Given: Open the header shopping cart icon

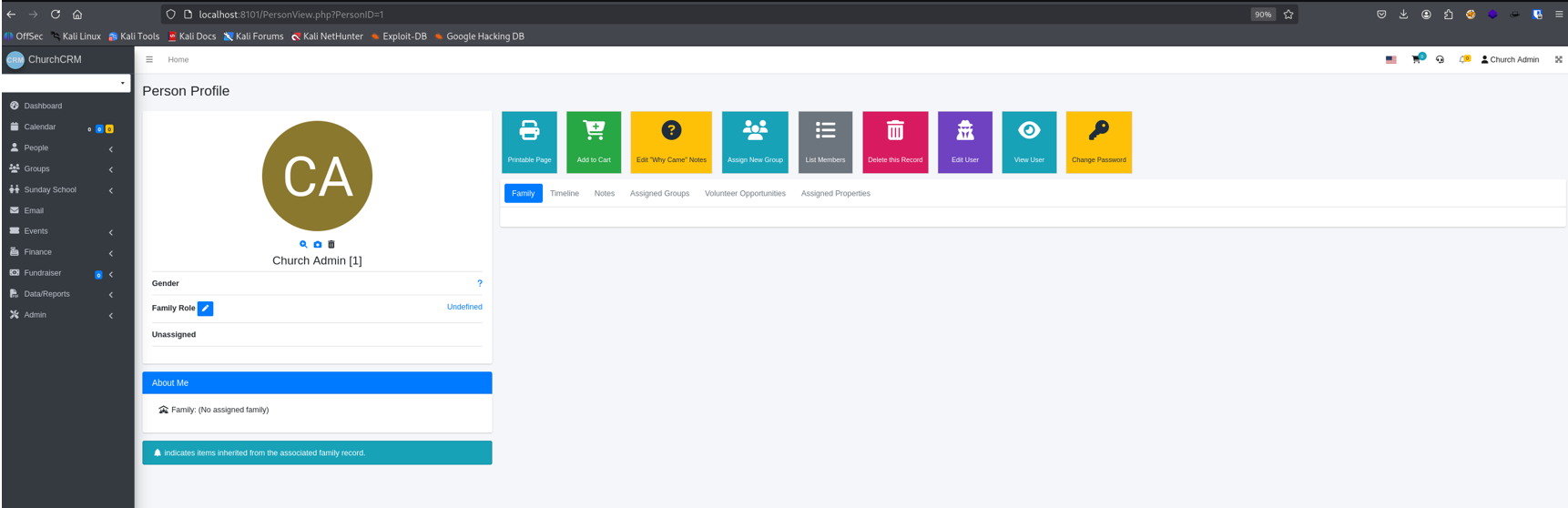Looking at the screenshot, I should pyautogui.click(x=1417, y=59).
